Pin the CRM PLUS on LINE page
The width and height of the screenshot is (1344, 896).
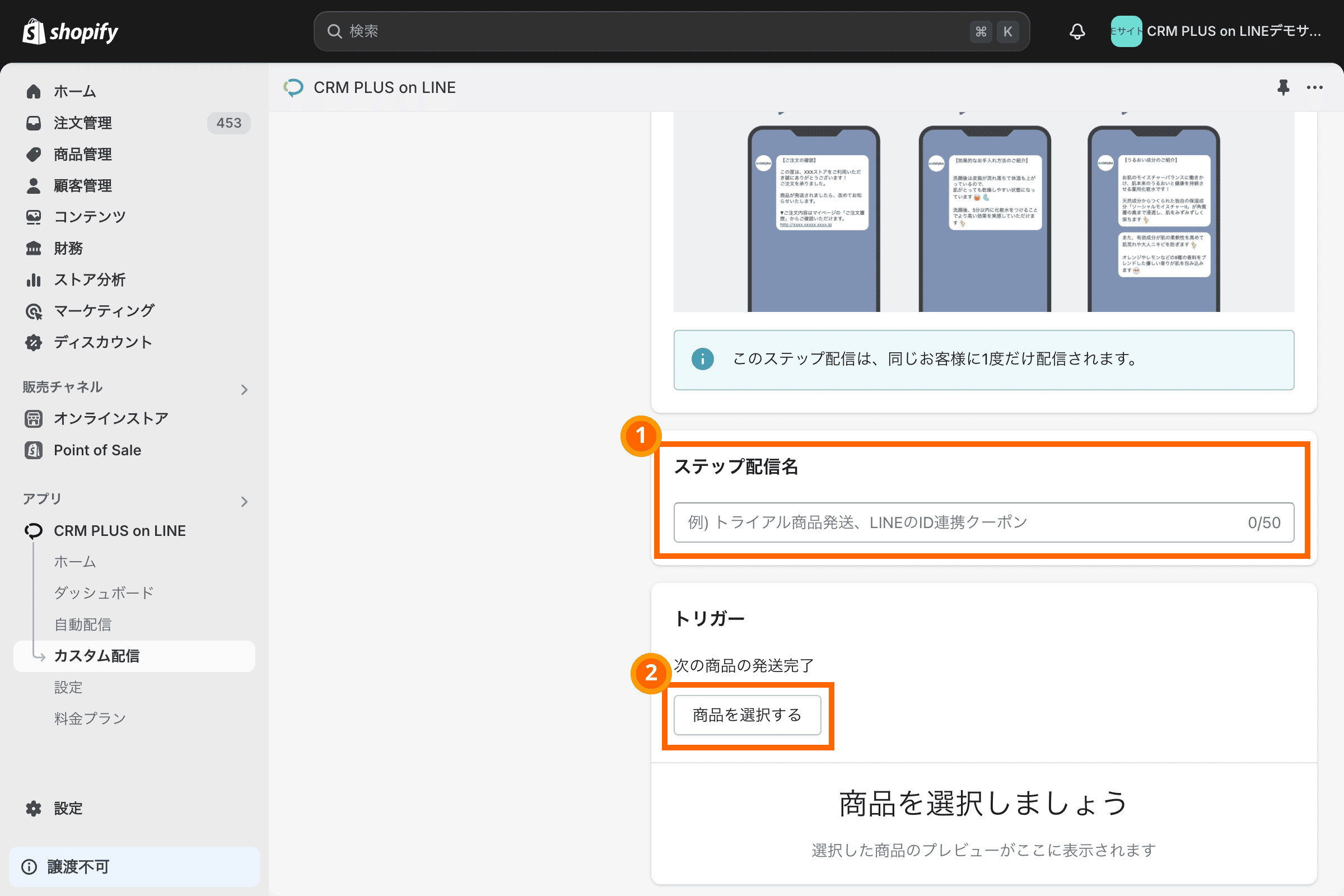(1284, 87)
